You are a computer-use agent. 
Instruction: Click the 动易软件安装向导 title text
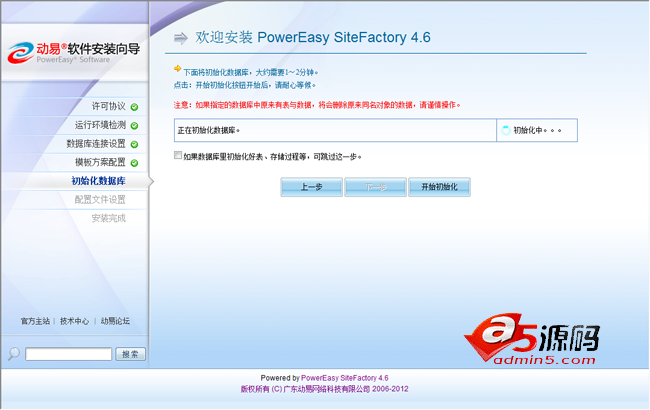pyautogui.click(x=88, y=49)
